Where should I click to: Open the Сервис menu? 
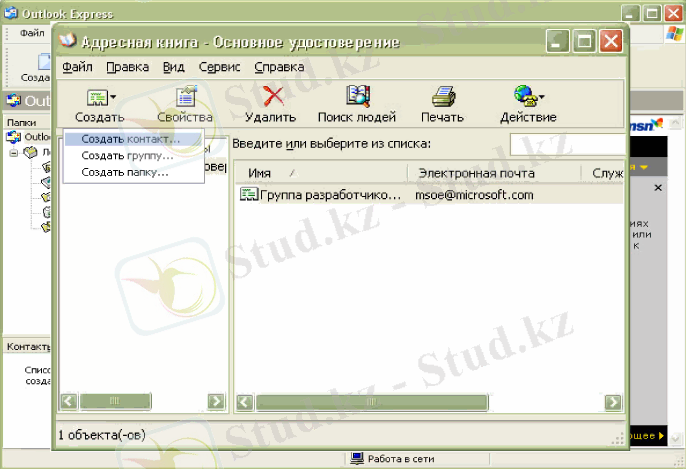[x=219, y=67]
